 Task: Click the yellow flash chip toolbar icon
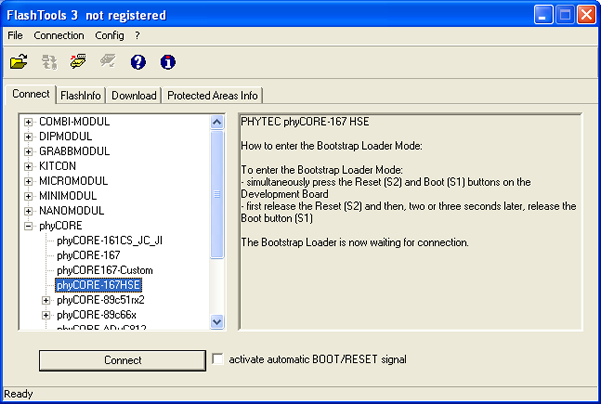click(x=78, y=62)
